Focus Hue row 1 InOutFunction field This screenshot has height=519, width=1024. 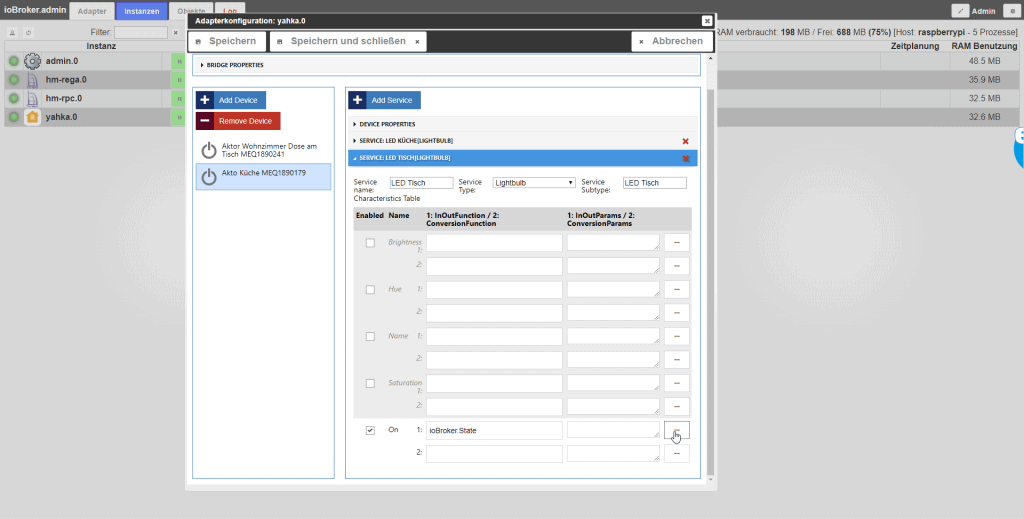pos(494,290)
